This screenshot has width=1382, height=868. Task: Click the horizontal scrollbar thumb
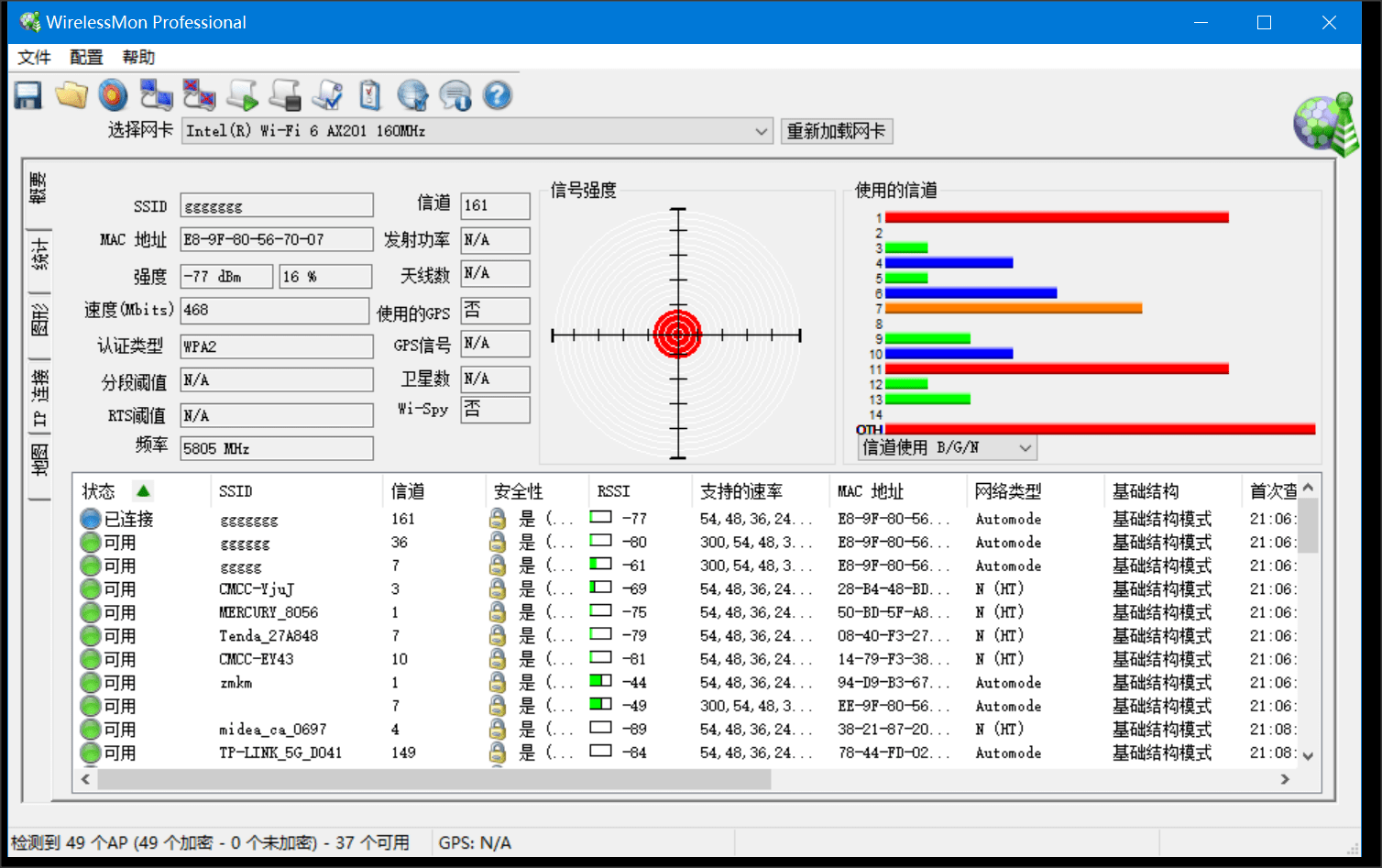434,779
